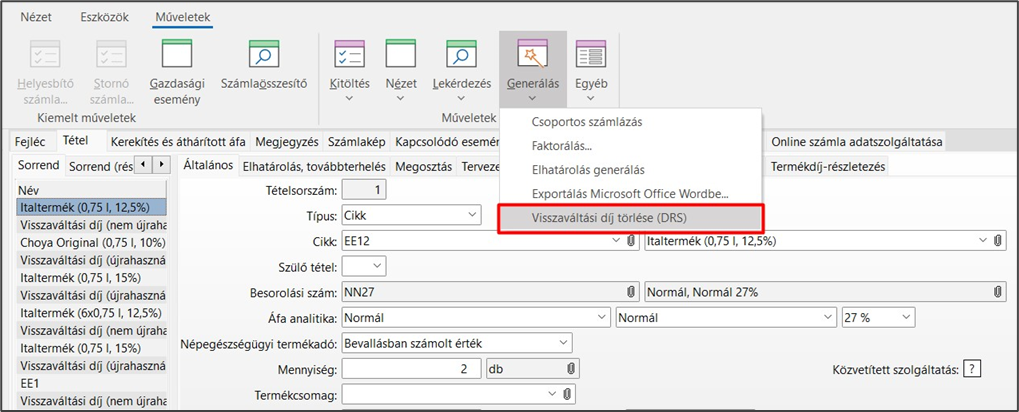Image resolution: width=1019 pixels, height=412 pixels.
Task: Open the Típus Cikk dropdown
Action: coord(471,215)
